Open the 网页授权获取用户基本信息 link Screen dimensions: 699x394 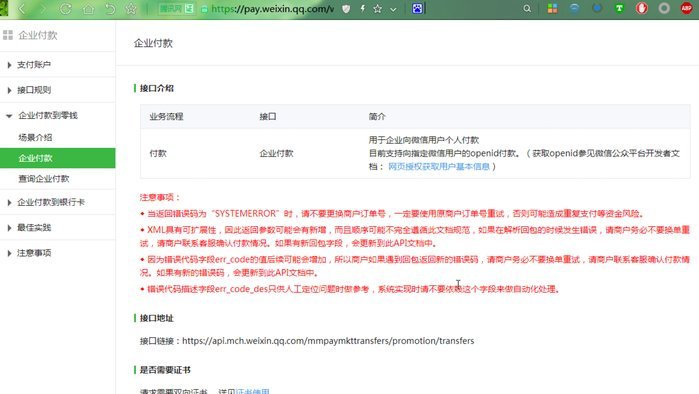click(439, 166)
